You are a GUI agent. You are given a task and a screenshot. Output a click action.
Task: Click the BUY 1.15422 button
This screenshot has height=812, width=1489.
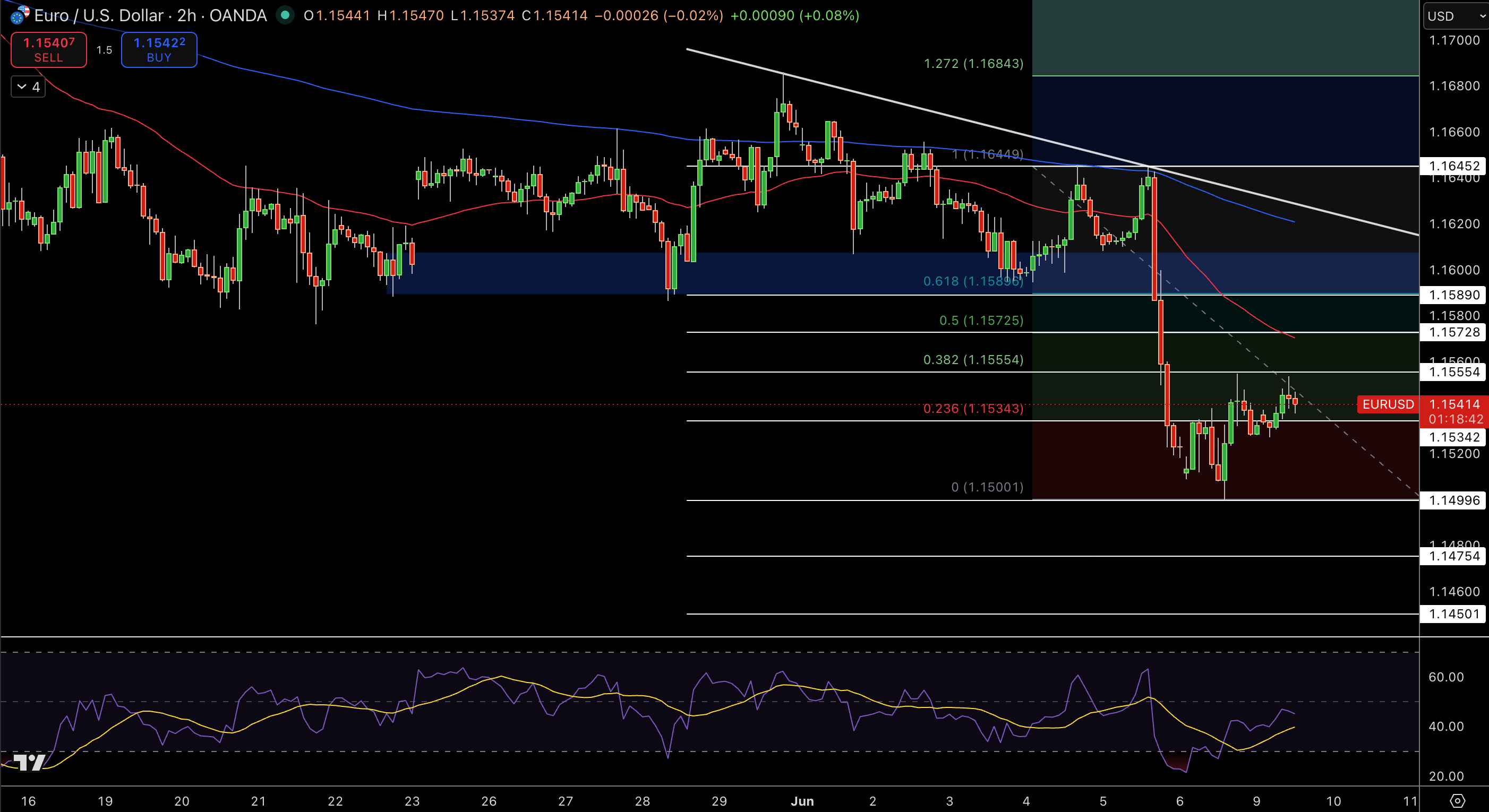pos(159,50)
